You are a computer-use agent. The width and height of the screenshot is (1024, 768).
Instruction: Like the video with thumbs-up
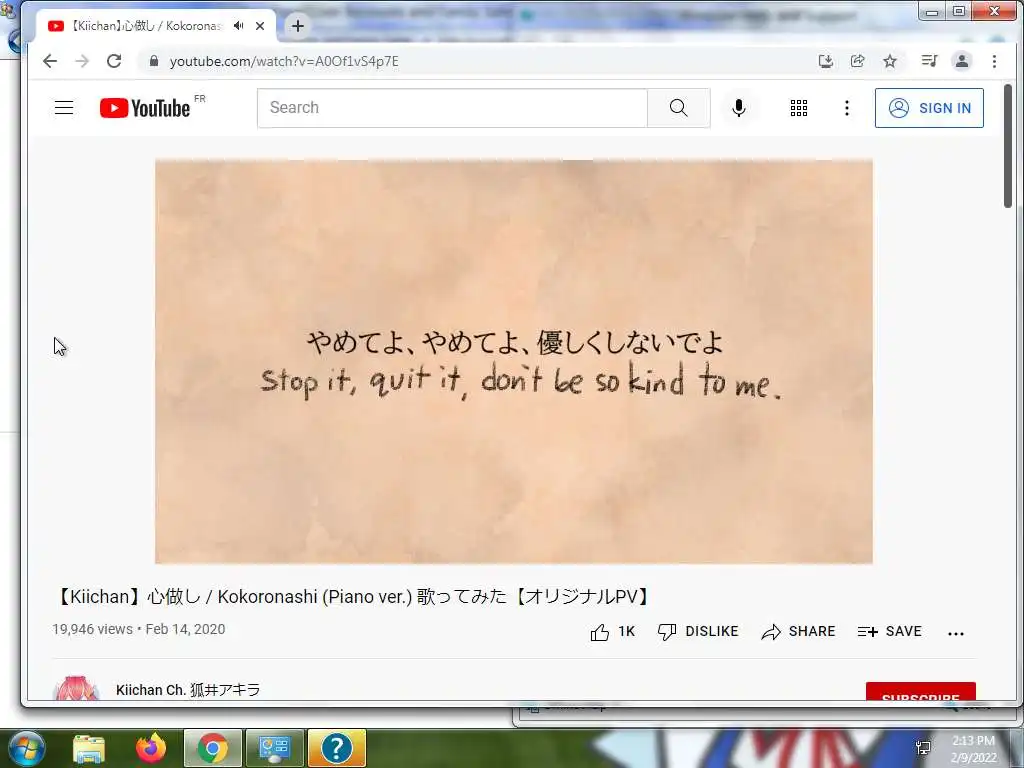tap(612, 632)
